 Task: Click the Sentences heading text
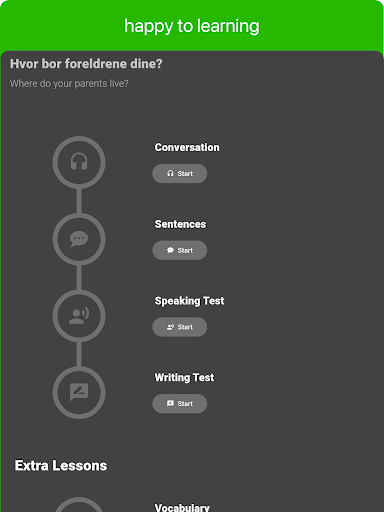(180, 224)
